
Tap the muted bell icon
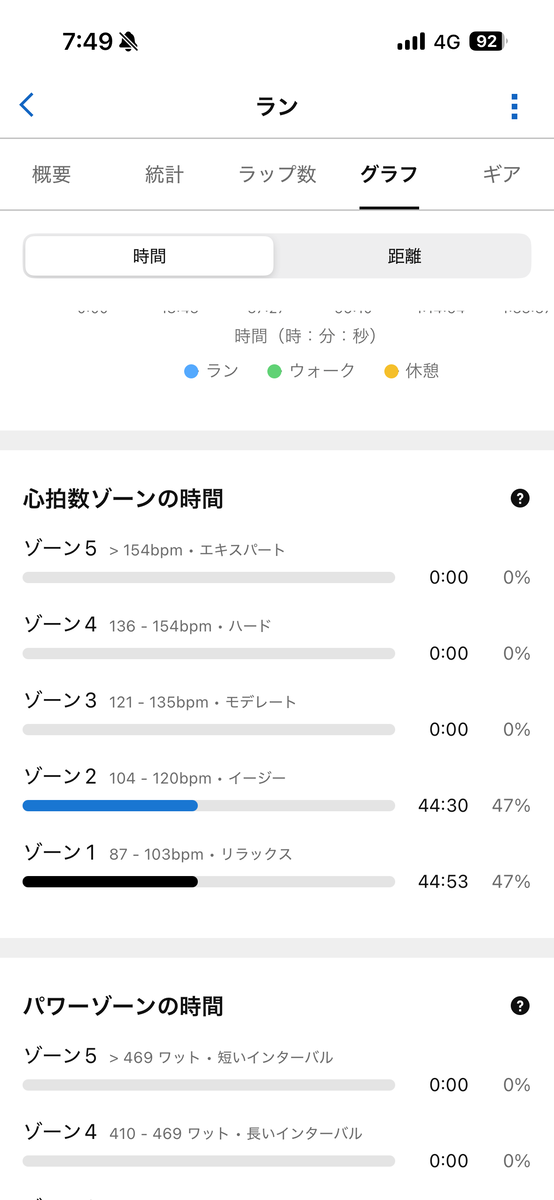pyautogui.click(x=128, y=41)
